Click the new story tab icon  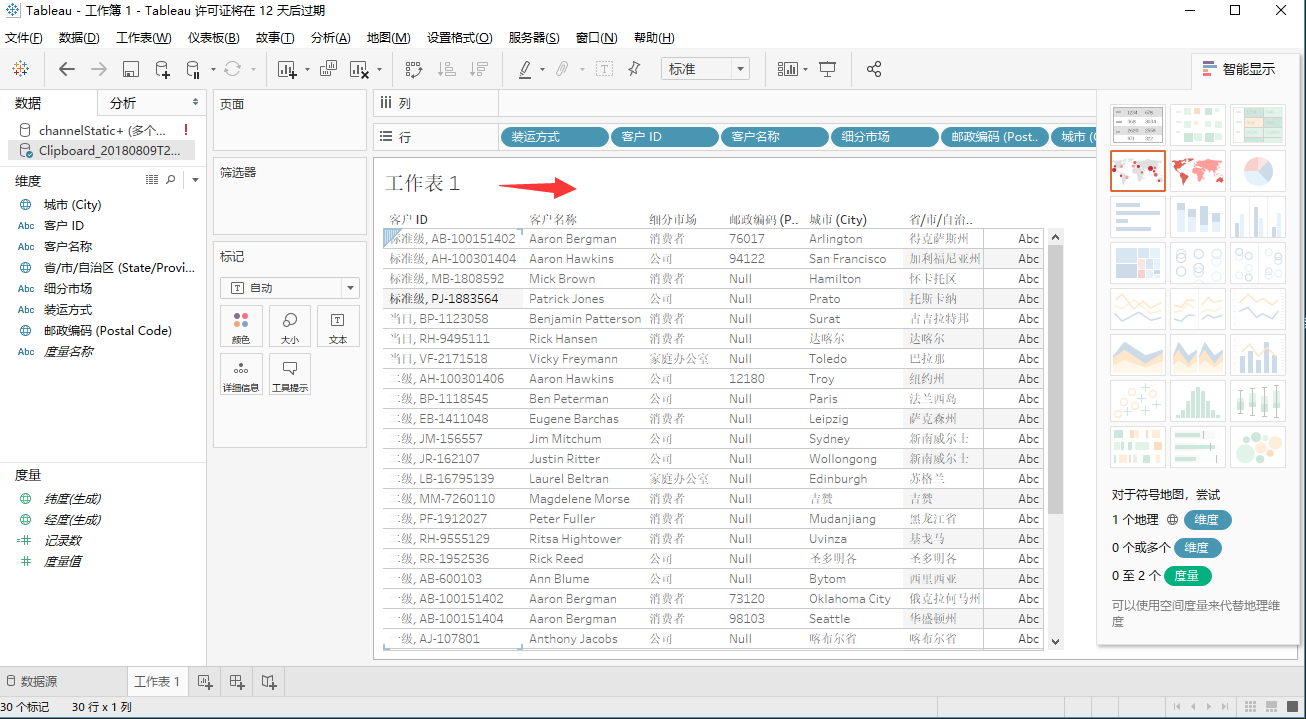click(x=269, y=681)
